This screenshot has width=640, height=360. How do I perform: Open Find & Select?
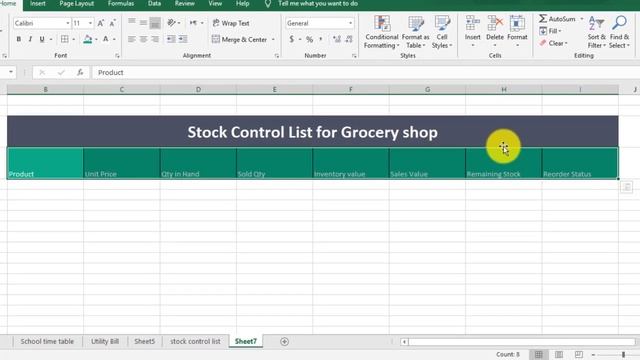(x=619, y=32)
